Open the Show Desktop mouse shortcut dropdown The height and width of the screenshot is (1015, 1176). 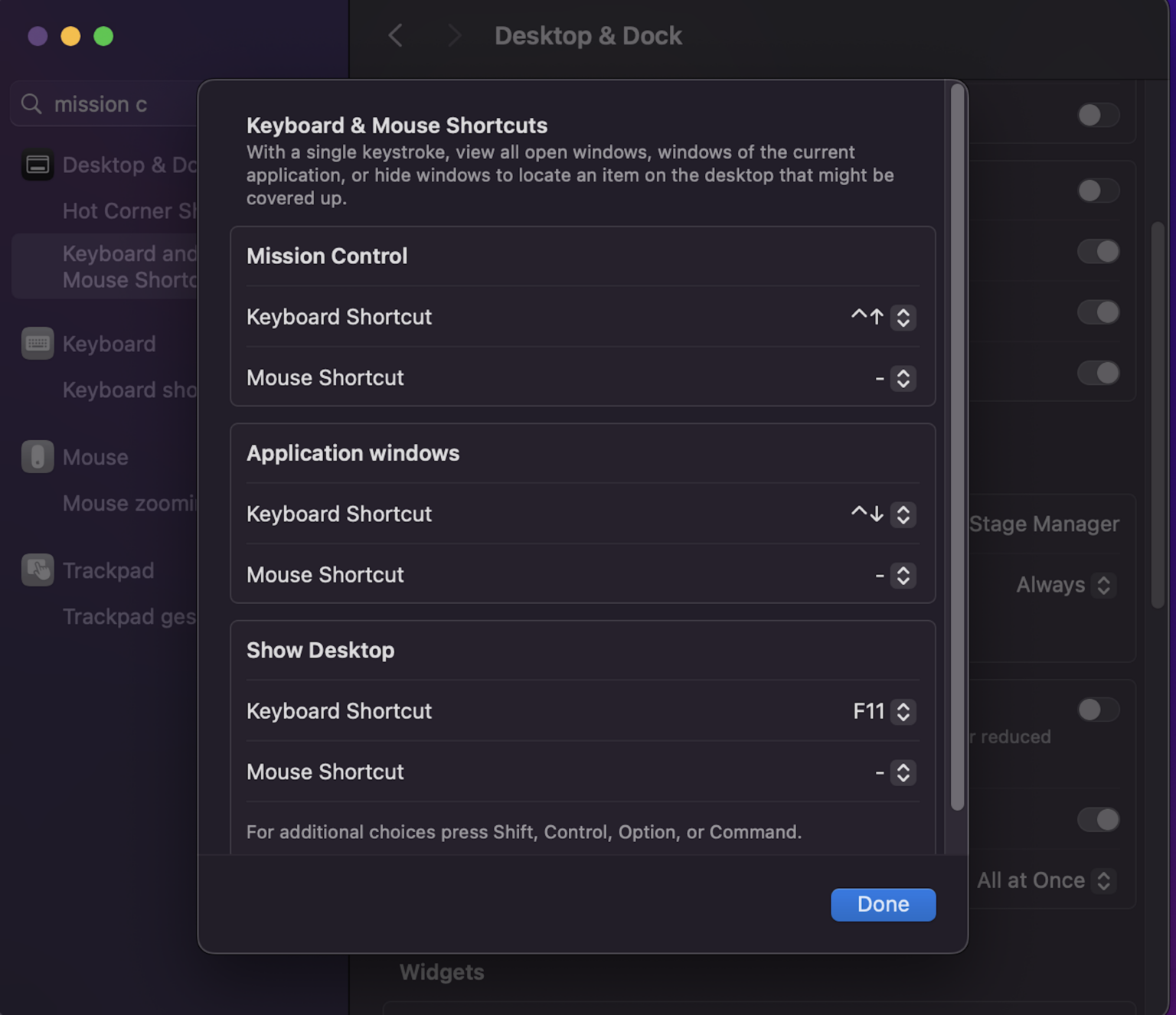click(903, 773)
